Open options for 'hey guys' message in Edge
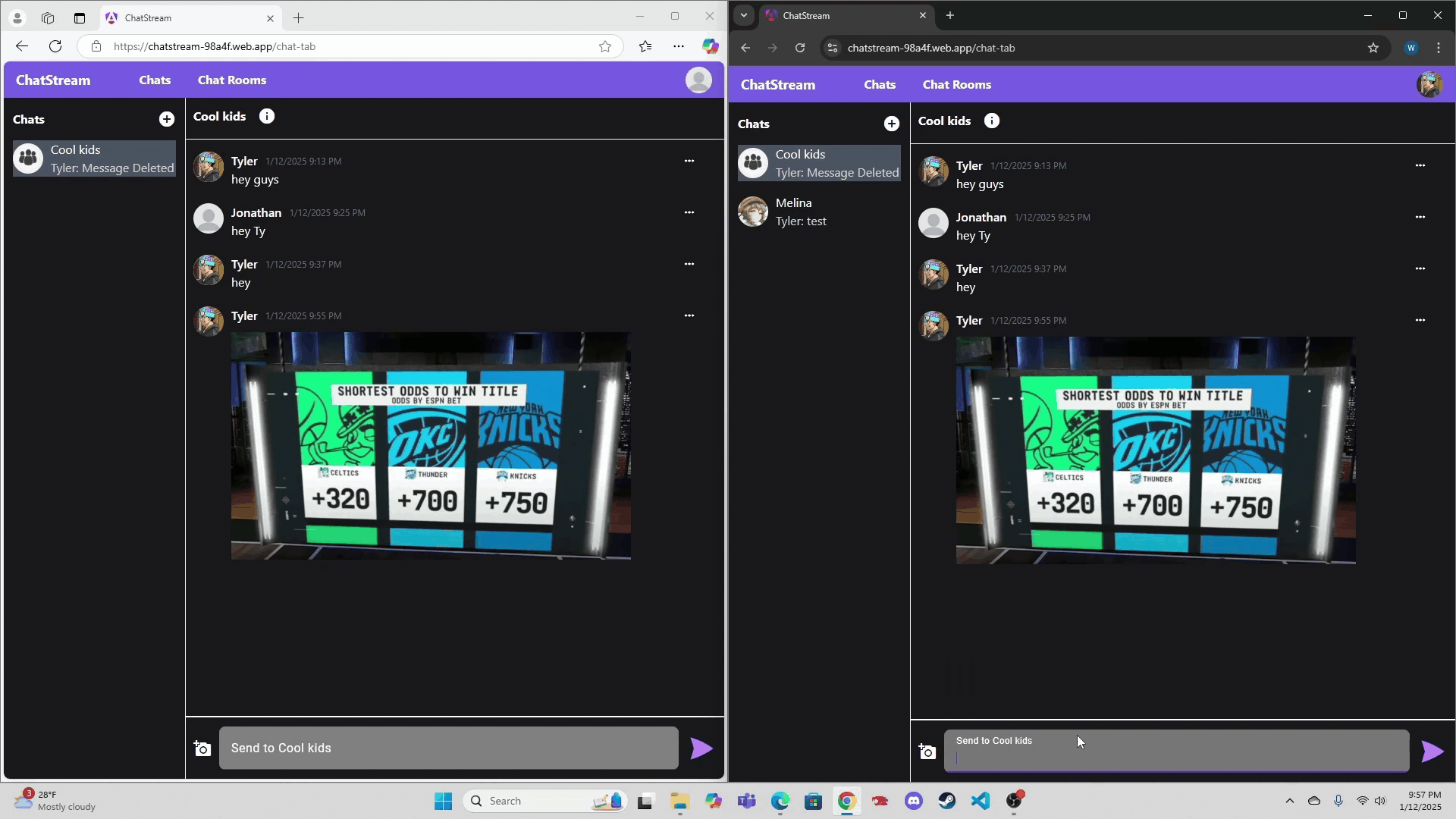1456x819 pixels. [689, 161]
